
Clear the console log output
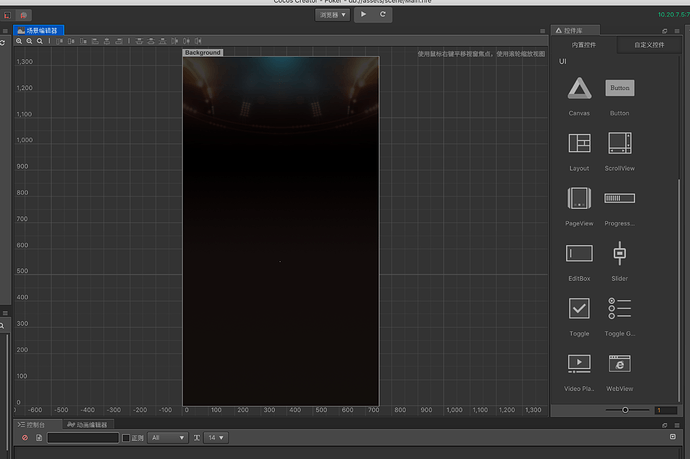25,437
